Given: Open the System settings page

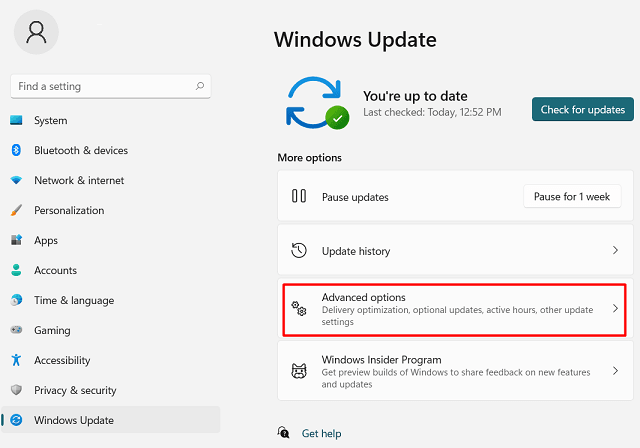Looking at the screenshot, I should 110,120.
